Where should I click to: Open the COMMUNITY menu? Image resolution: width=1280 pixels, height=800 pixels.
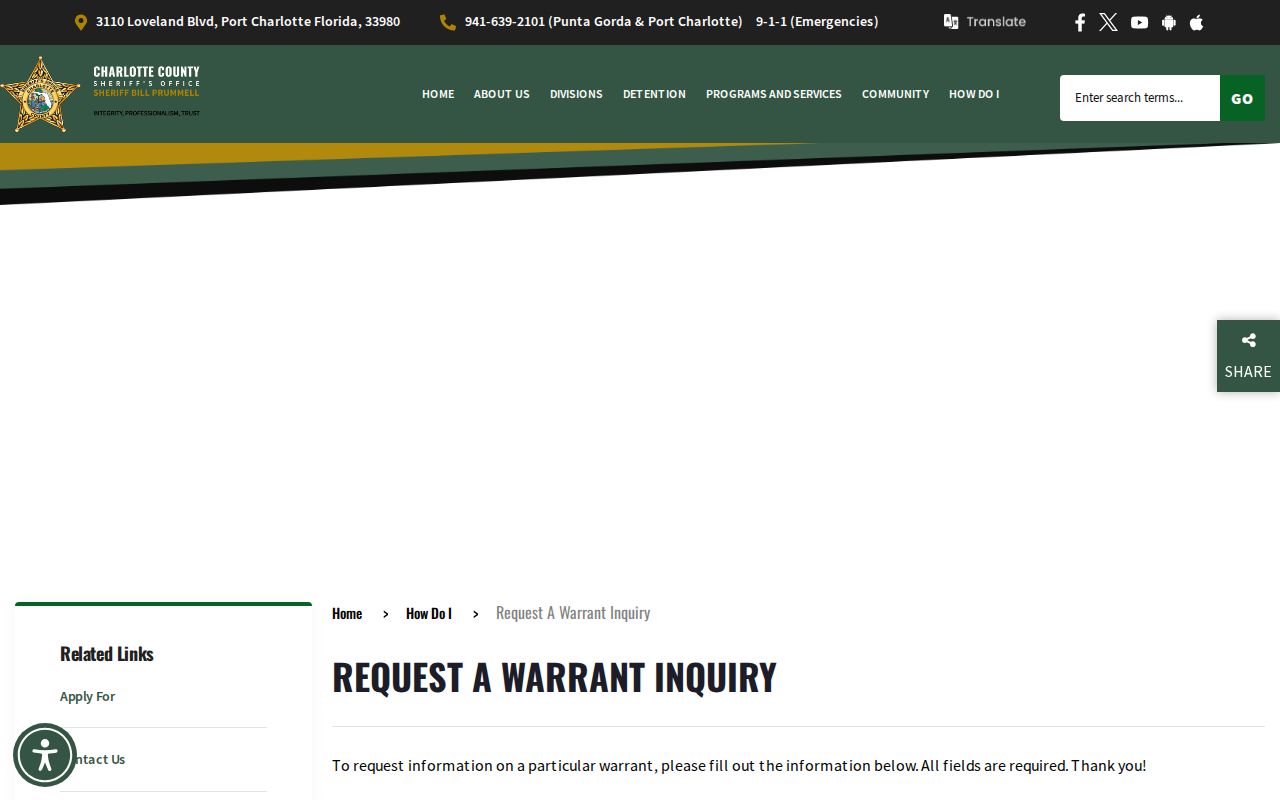[x=895, y=94]
